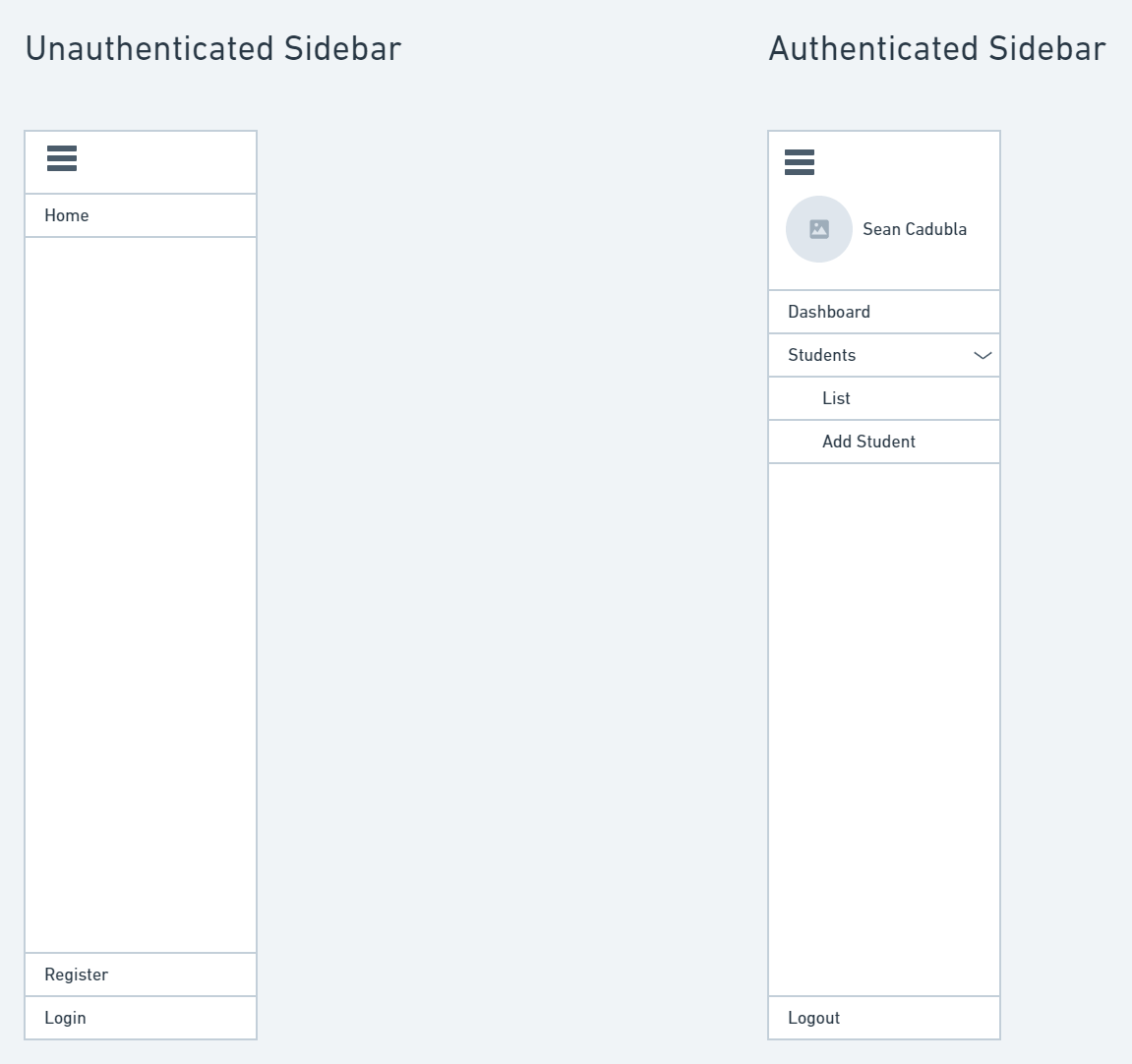Click the "Authenticated Sidebar" heading text
The image size is (1132, 1064).
pos(937,48)
